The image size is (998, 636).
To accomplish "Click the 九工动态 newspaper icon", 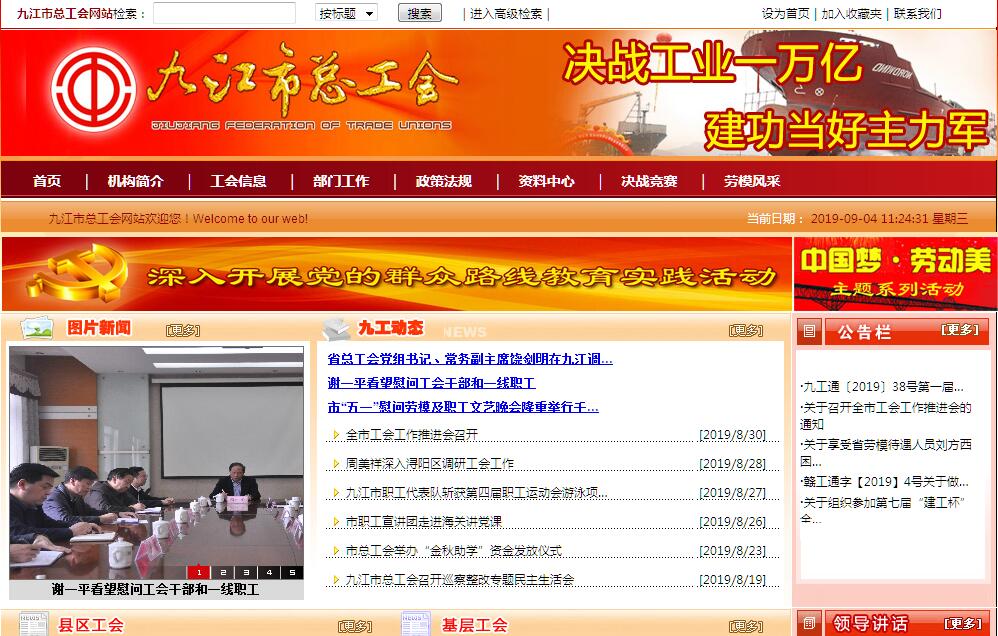I will [x=336, y=328].
